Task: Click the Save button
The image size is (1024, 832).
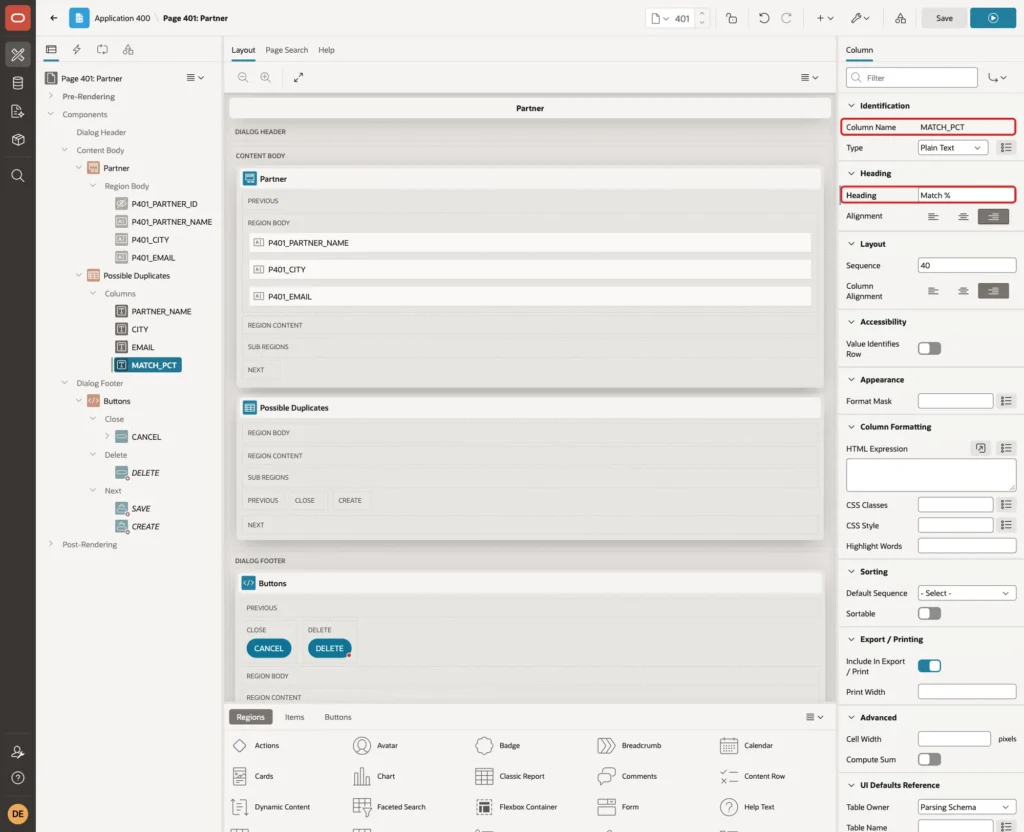Action: coord(944,18)
